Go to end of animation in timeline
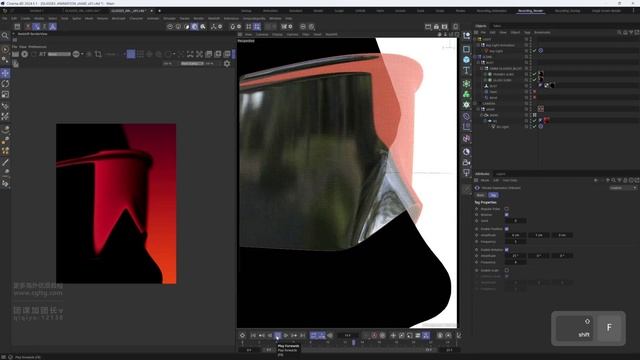Image resolution: width=640 pixels, height=360 pixels. pyautogui.click(x=302, y=336)
